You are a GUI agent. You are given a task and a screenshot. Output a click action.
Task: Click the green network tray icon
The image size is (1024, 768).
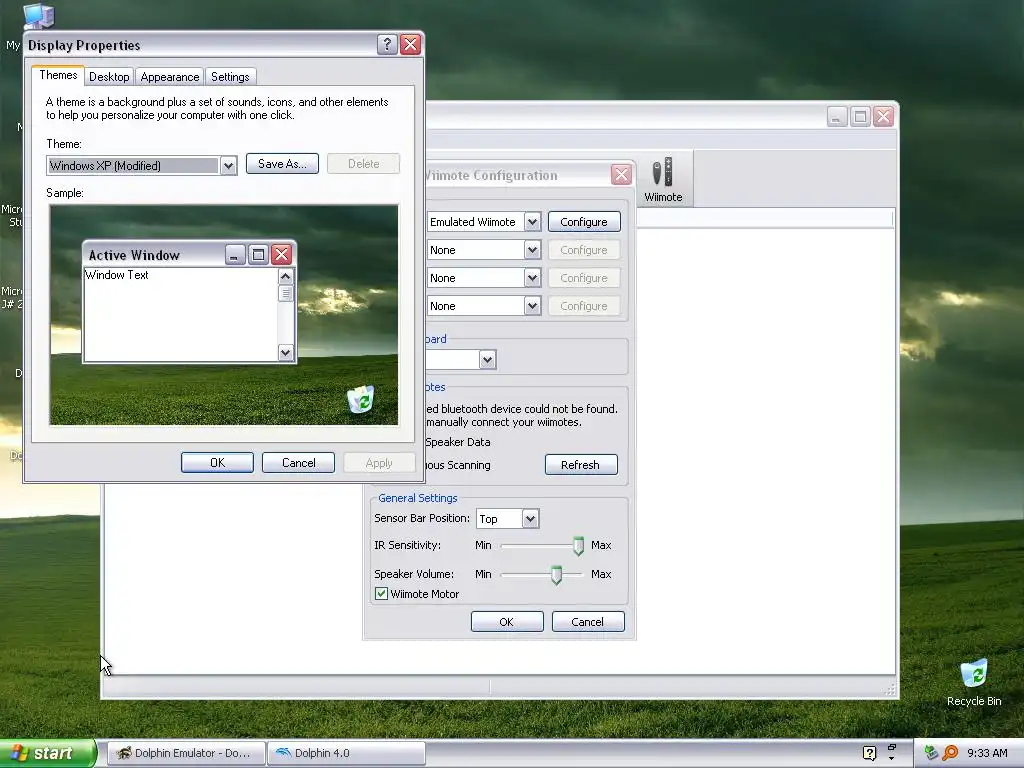click(x=931, y=753)
